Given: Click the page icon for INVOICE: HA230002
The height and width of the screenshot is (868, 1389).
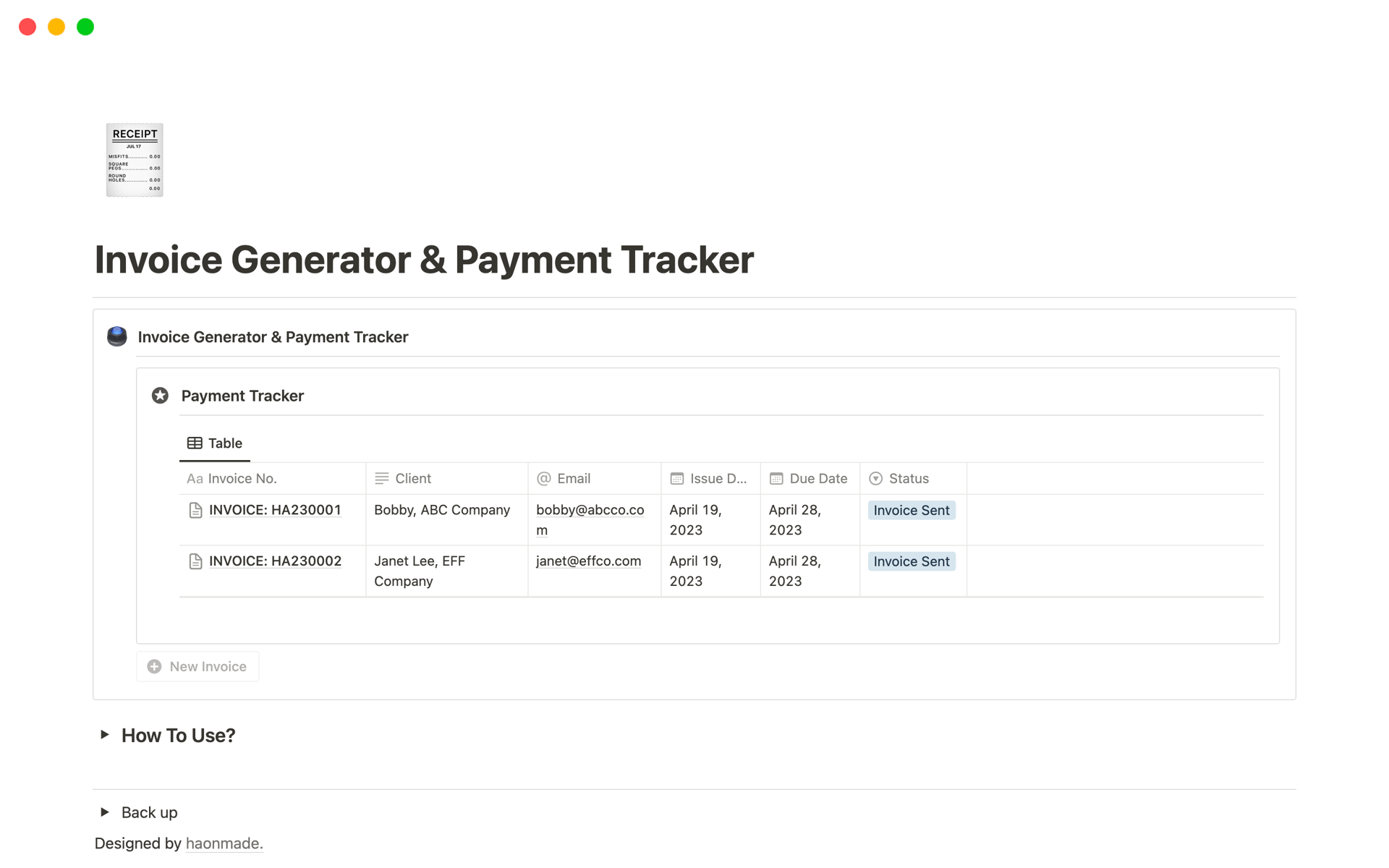Looking at the screenshot, I should tap(195, 562).
